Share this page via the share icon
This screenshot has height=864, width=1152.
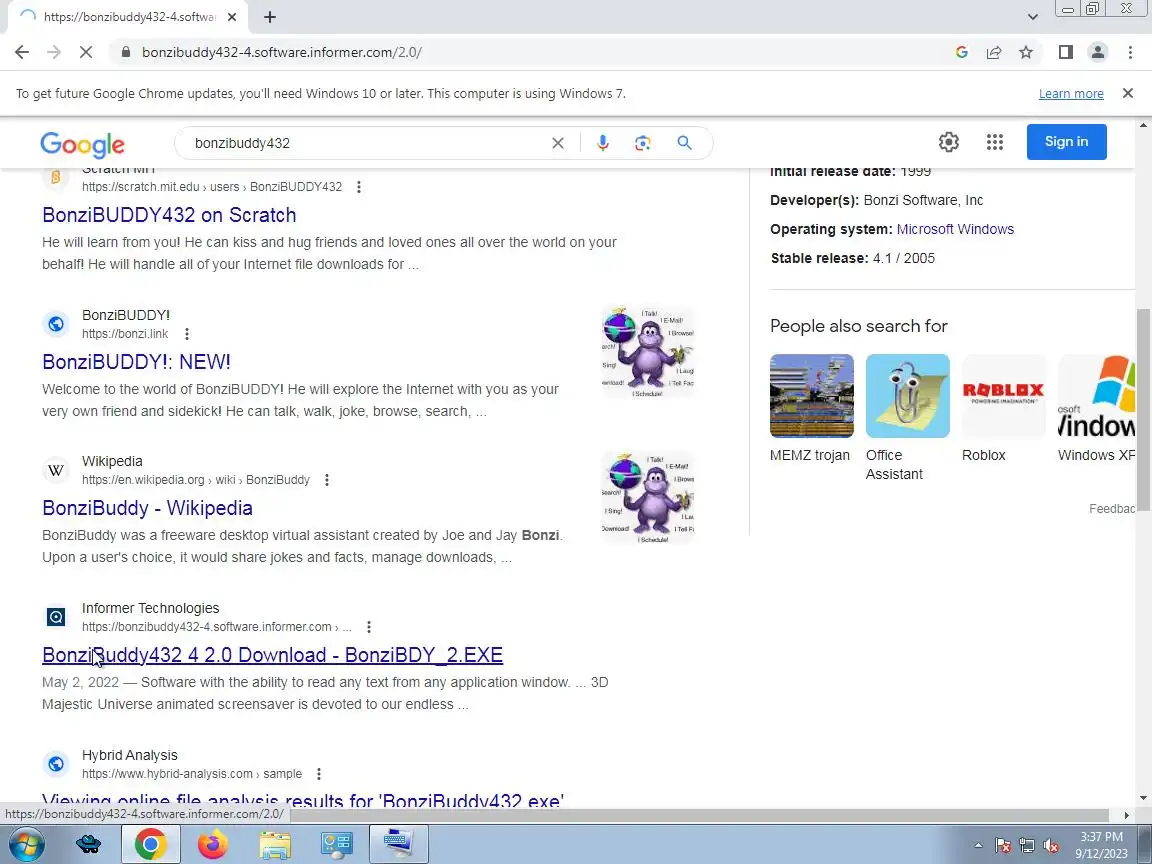click(994, 52)
